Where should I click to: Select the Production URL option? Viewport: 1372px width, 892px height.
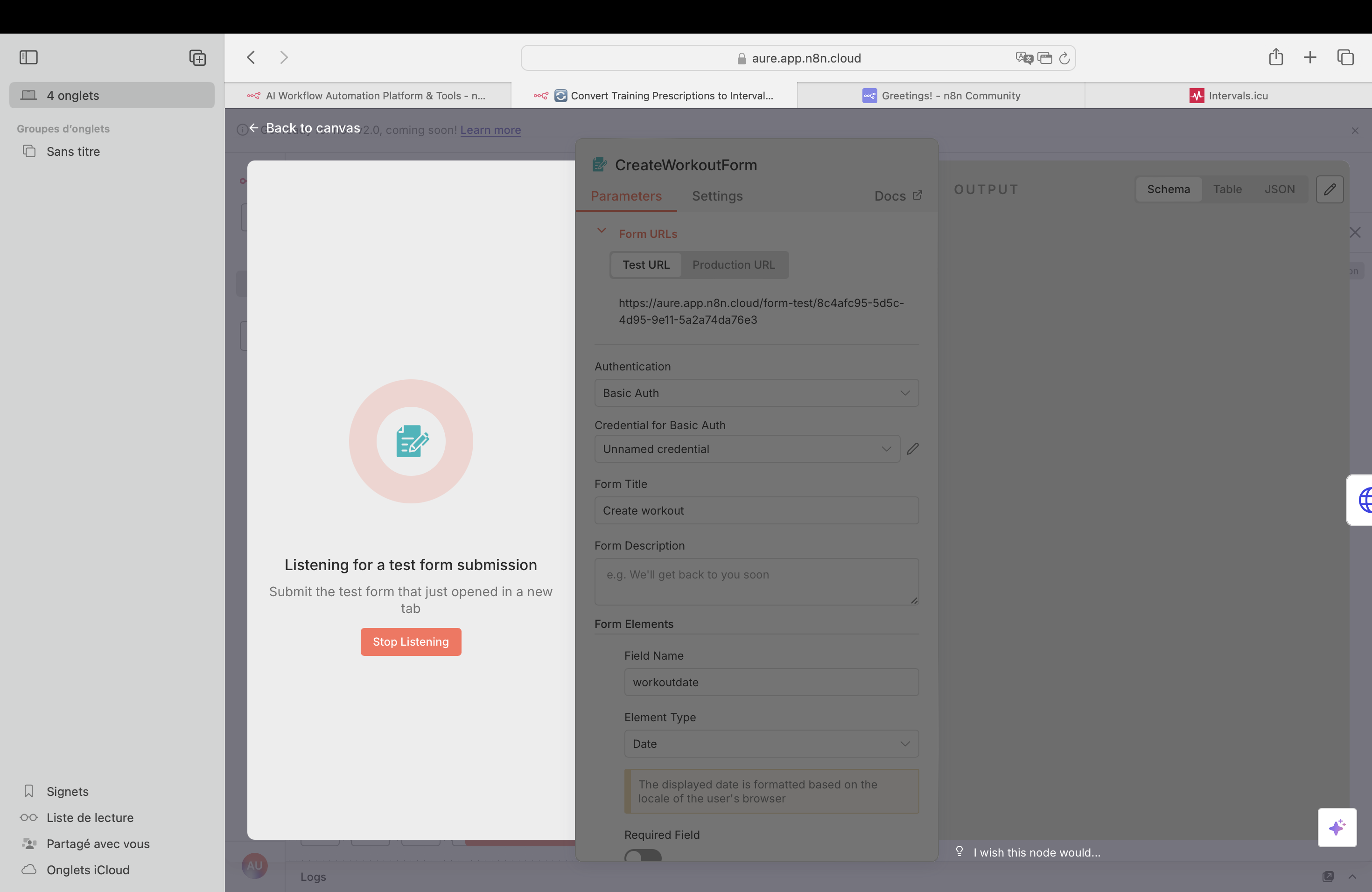click(x=733, y=265)
